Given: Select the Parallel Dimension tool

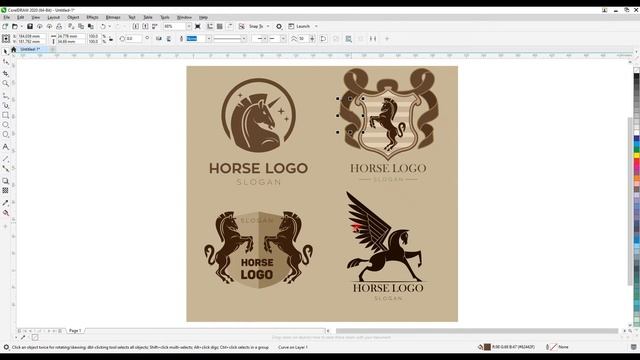Looking at the screenshot, I should click(x=5, y=159).
